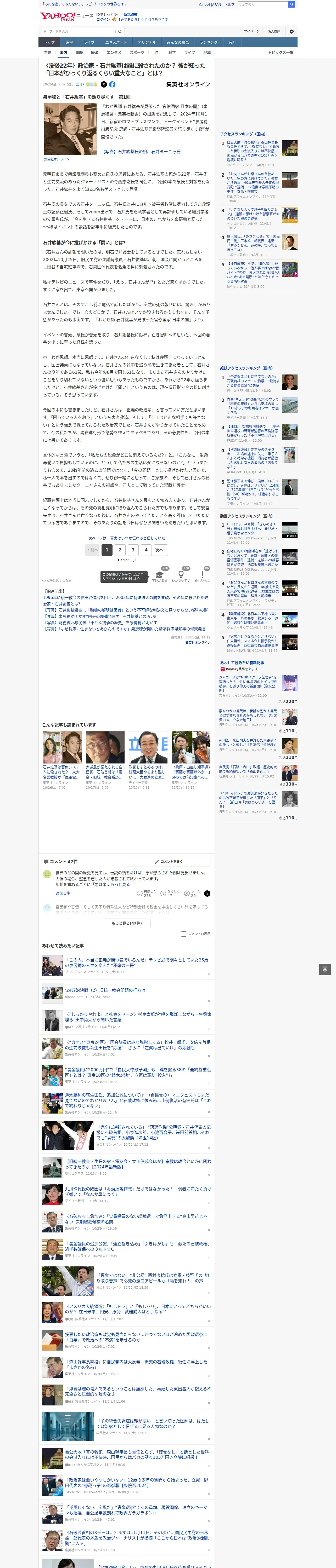Screen dimensions: 336x1568
Task: Select the スポーツ category
Action: click(x=137, y=52)
